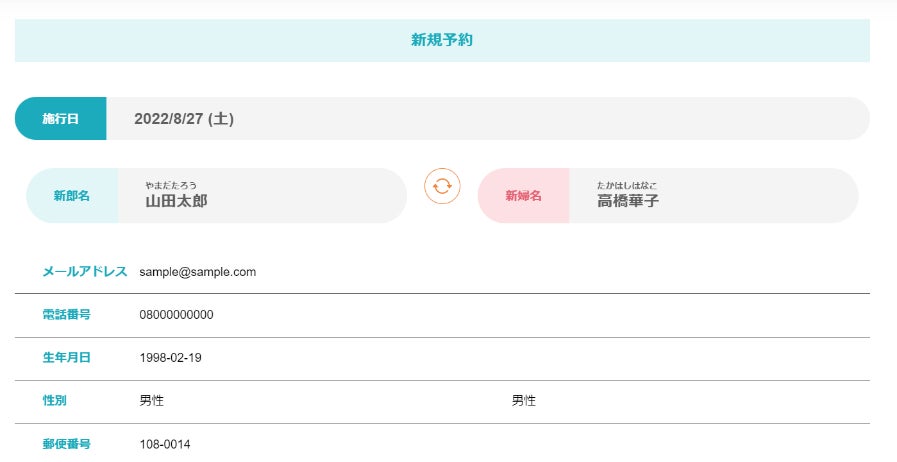The image size is (897, 462).
Task: Select the groom's 男性 gender value
Action: (151, 401)
